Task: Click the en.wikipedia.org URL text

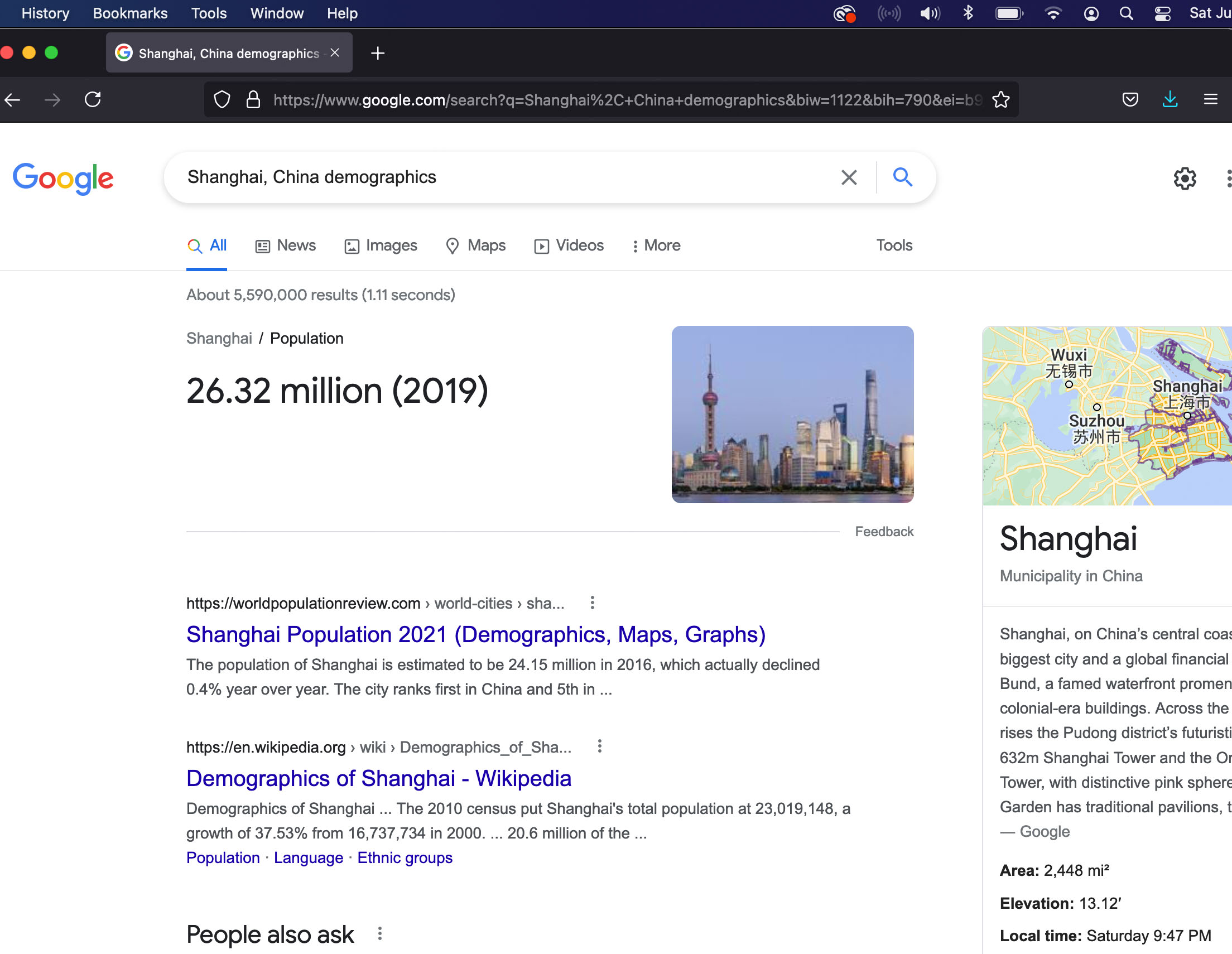Action: (x=266, y=747)
